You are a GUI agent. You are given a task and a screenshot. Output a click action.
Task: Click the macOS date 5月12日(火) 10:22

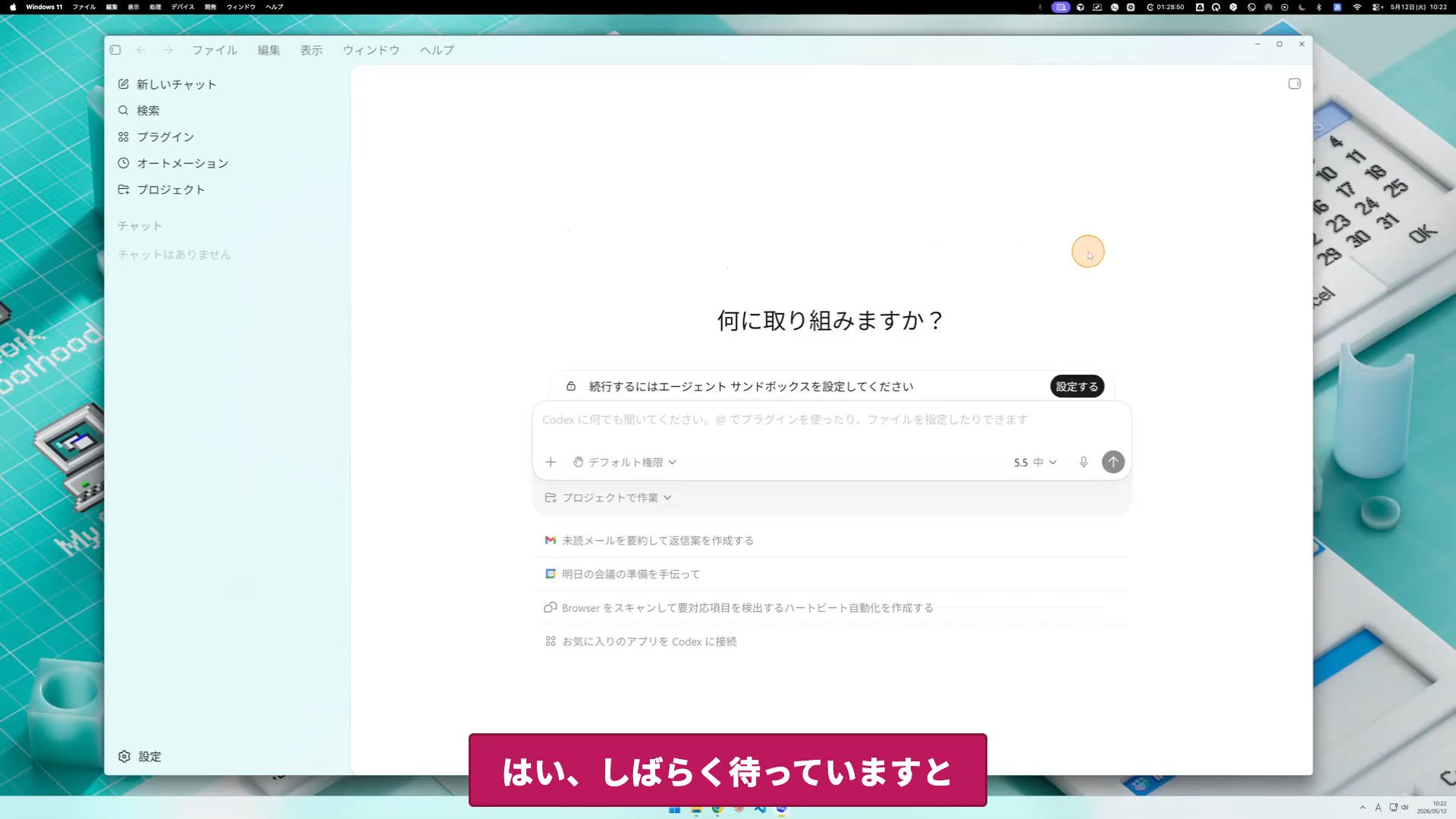[x=1419, y=7]
